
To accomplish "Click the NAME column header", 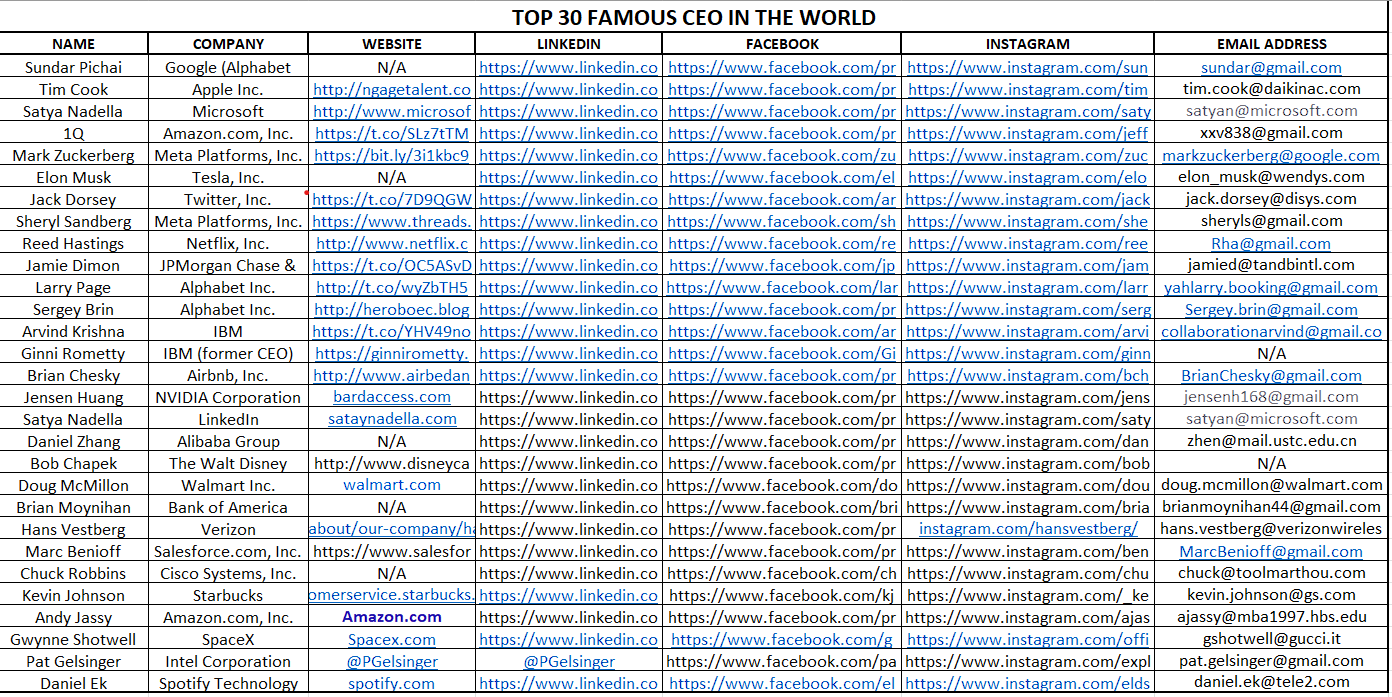I will (74, 44).
